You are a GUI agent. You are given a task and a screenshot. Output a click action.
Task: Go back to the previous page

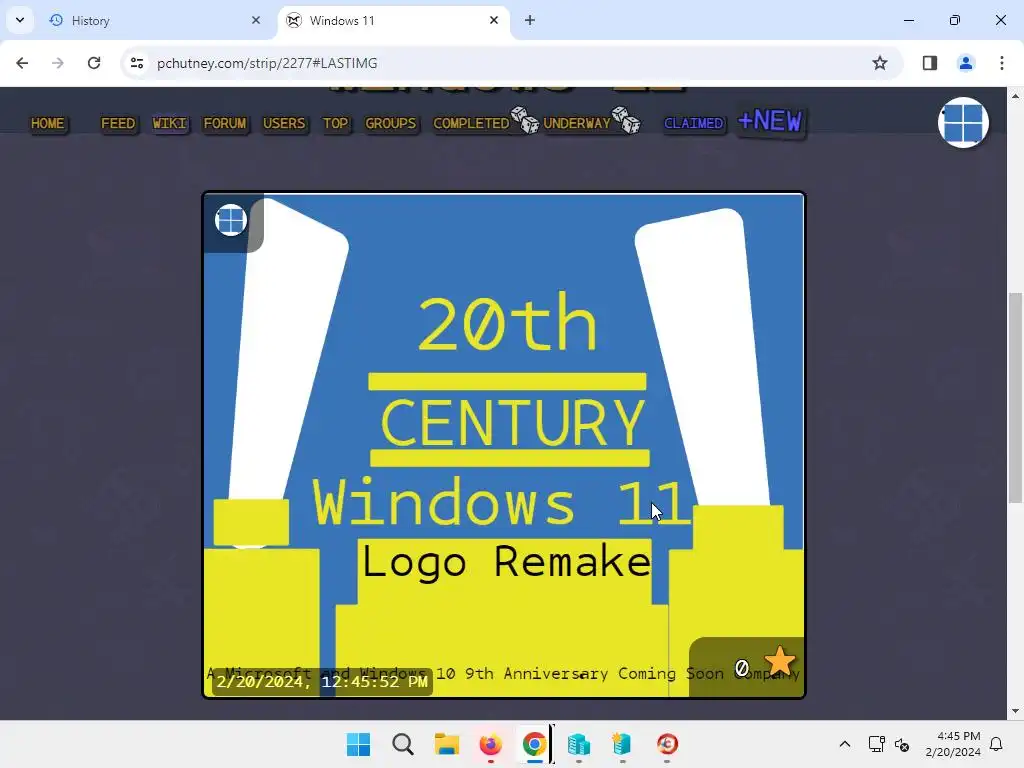pos(22,63)
